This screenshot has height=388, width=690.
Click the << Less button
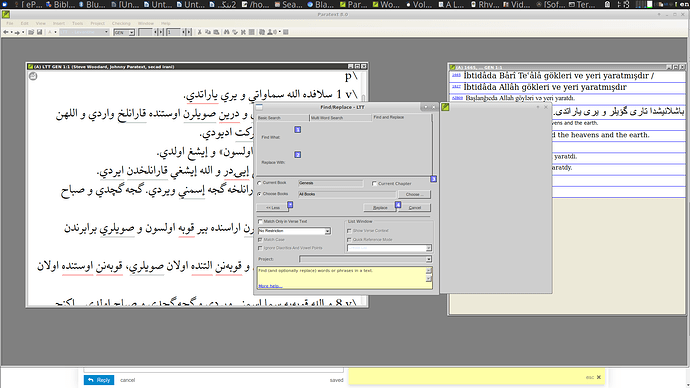tap(273, 208)
